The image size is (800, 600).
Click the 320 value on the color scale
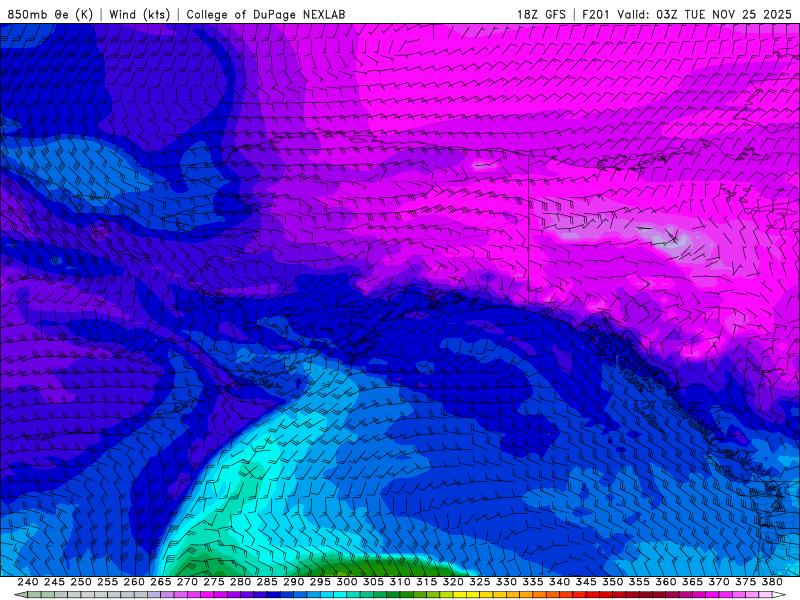(x=453, y=582)
